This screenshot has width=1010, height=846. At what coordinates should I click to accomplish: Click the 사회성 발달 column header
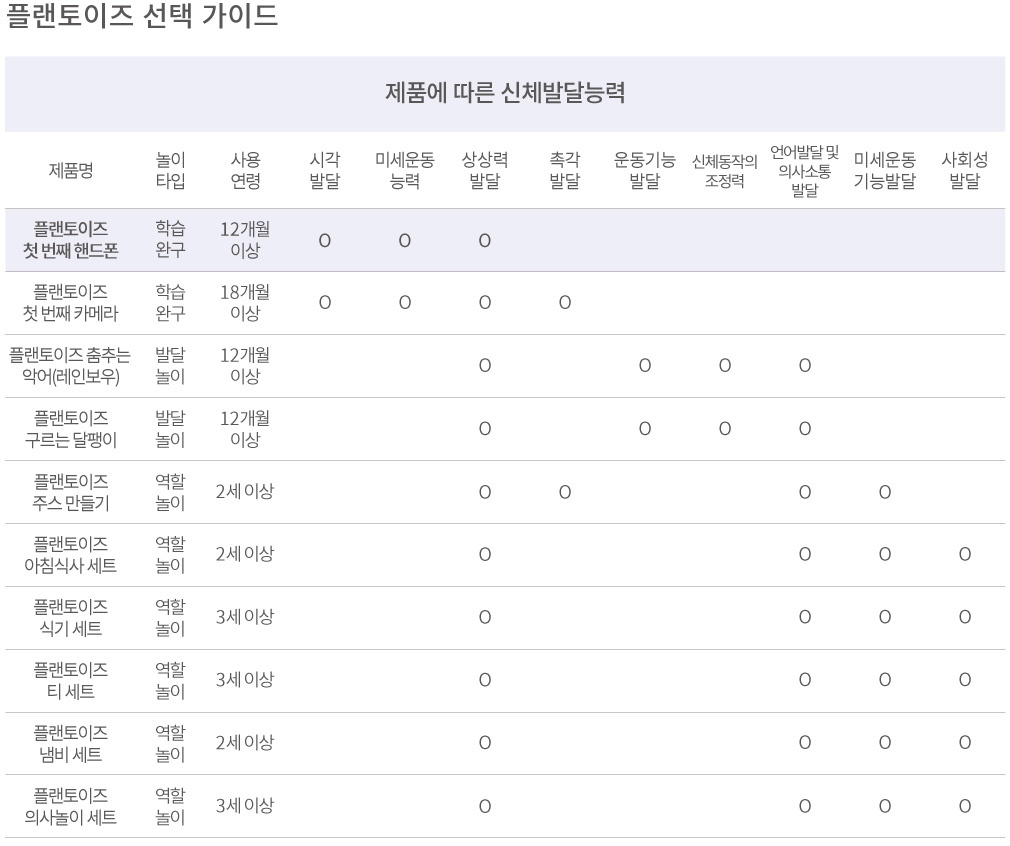(x=965, y=170)
